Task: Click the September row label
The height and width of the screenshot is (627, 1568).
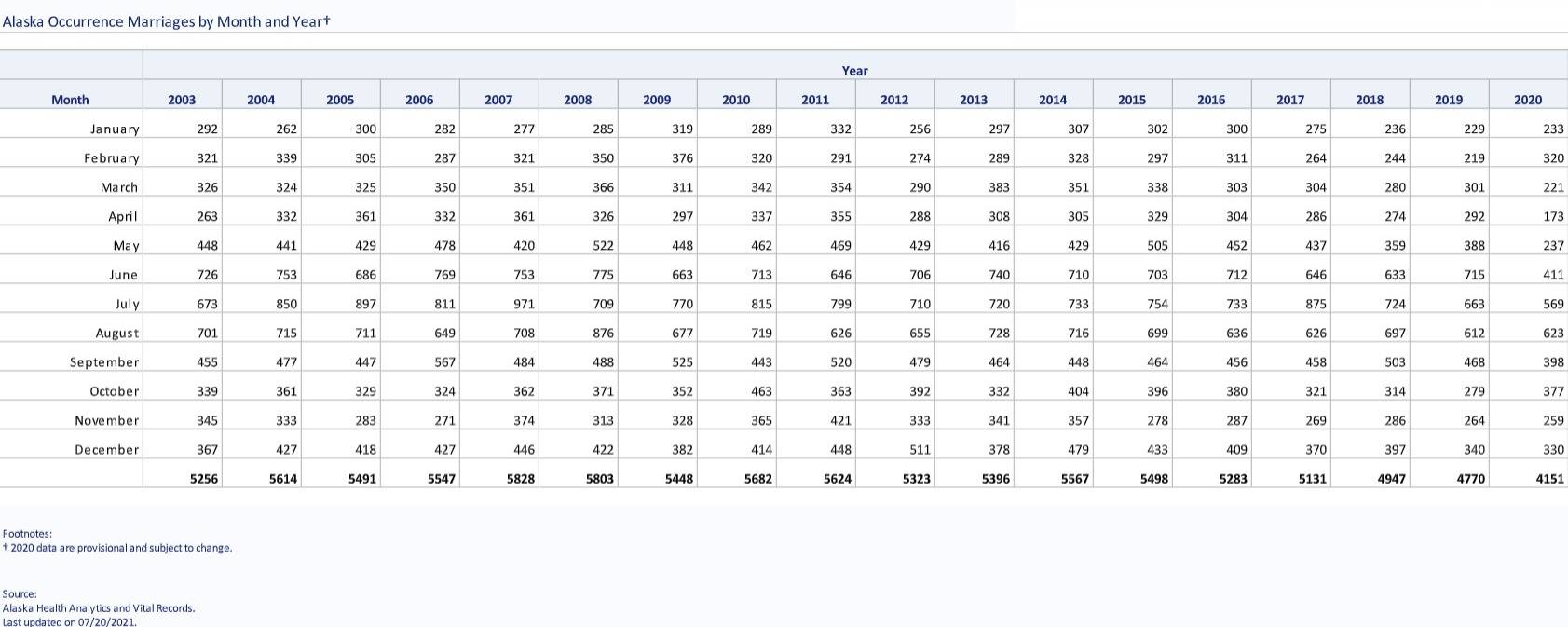Action: pyautogui.click(x=104, y=362)
